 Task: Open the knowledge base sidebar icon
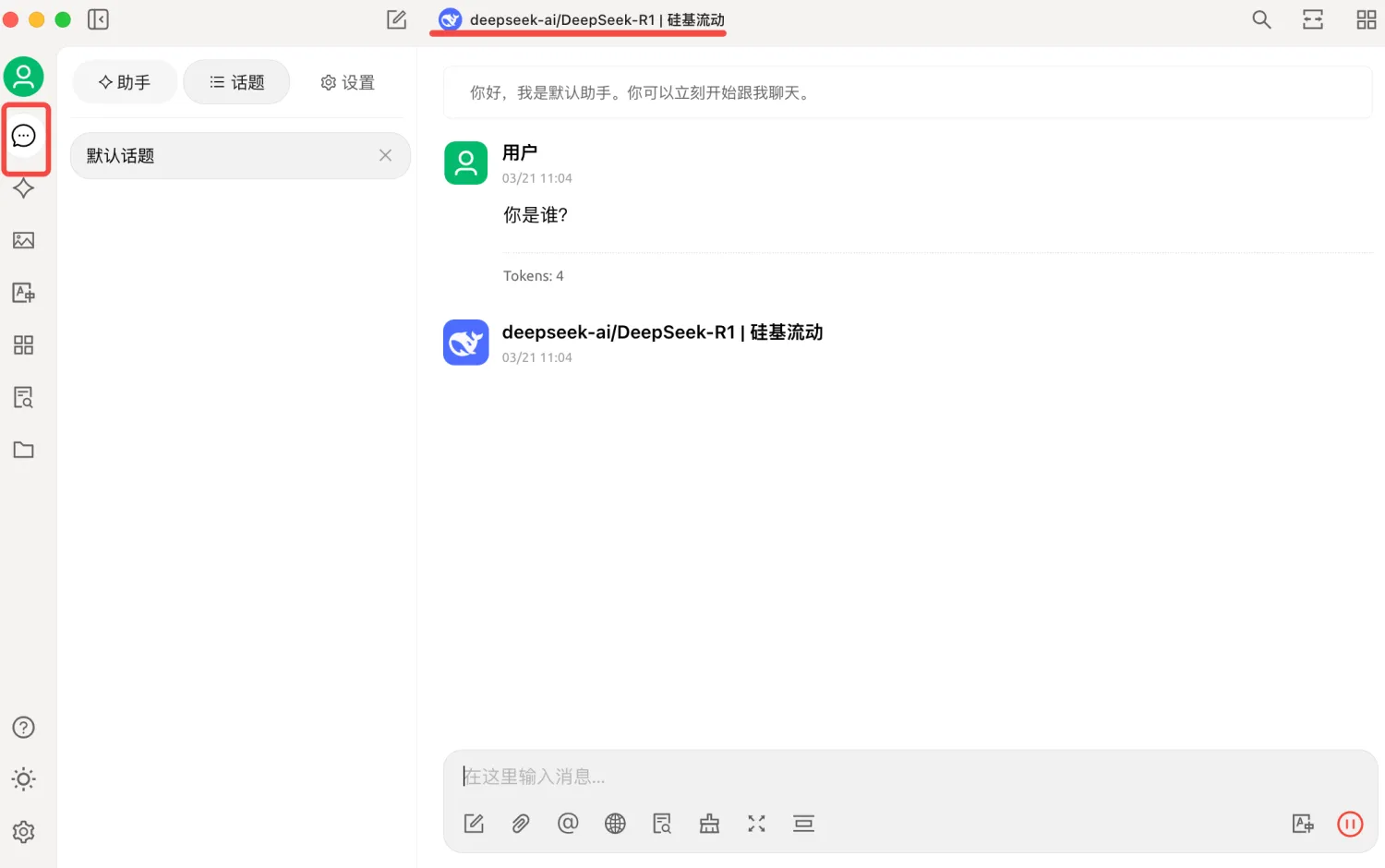pos(24,398)
